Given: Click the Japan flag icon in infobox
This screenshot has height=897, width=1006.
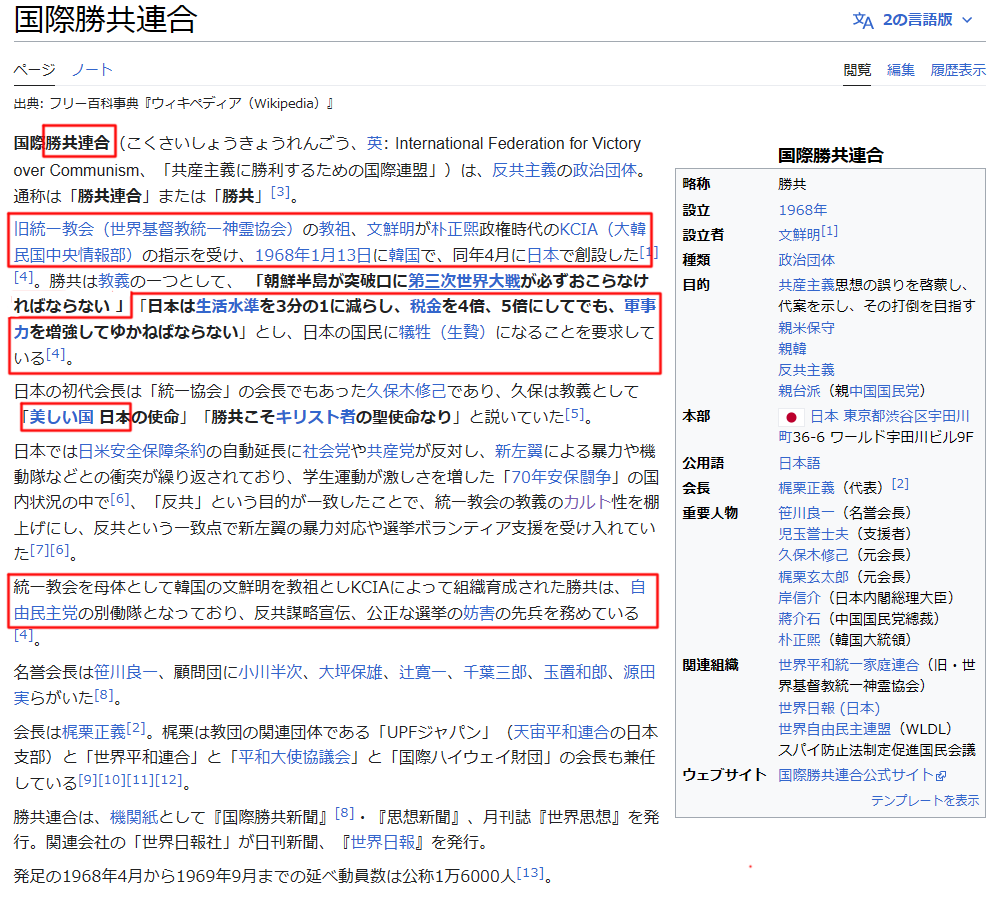Looking at the screenshot, I should pos(791,417).
